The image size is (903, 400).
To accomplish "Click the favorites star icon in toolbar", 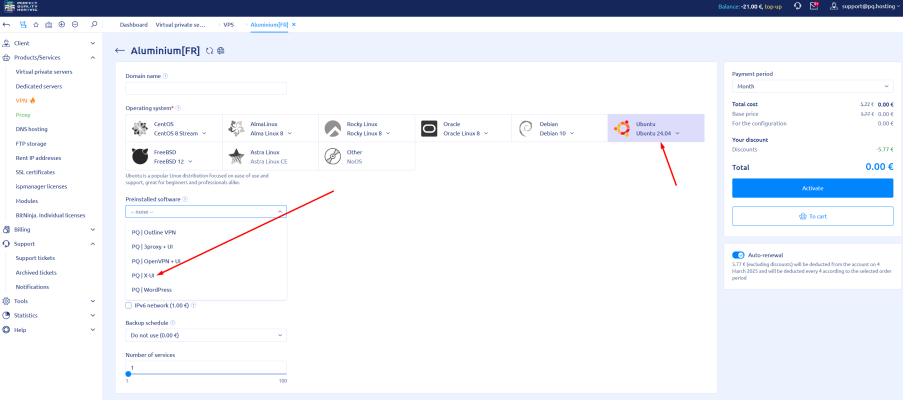I will 36,23.
